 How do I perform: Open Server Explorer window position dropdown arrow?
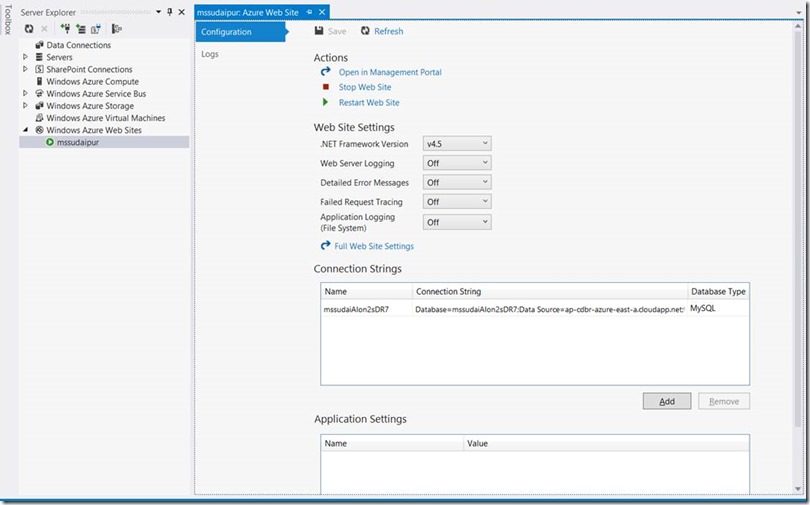point(158,12)
